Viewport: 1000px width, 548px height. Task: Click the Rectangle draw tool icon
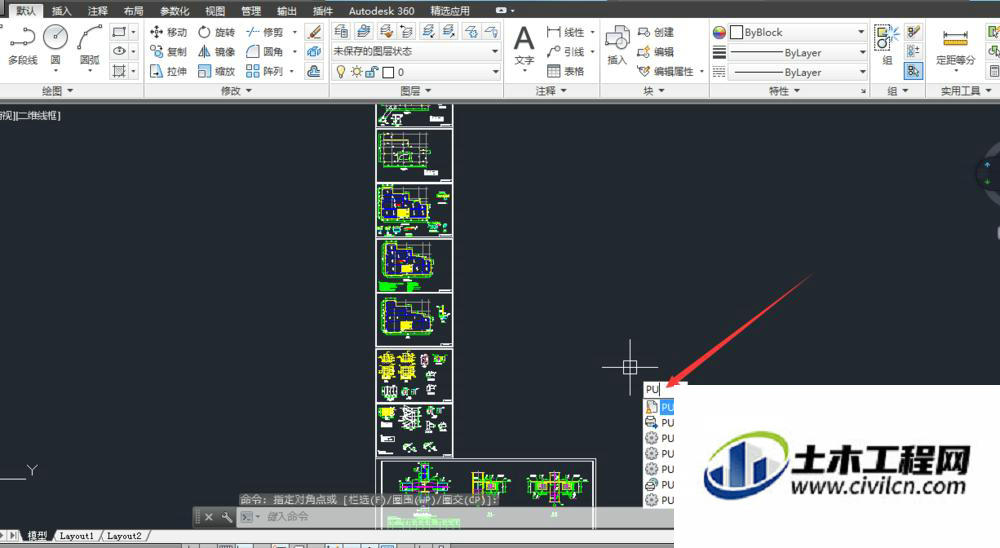tap(119, 31)
